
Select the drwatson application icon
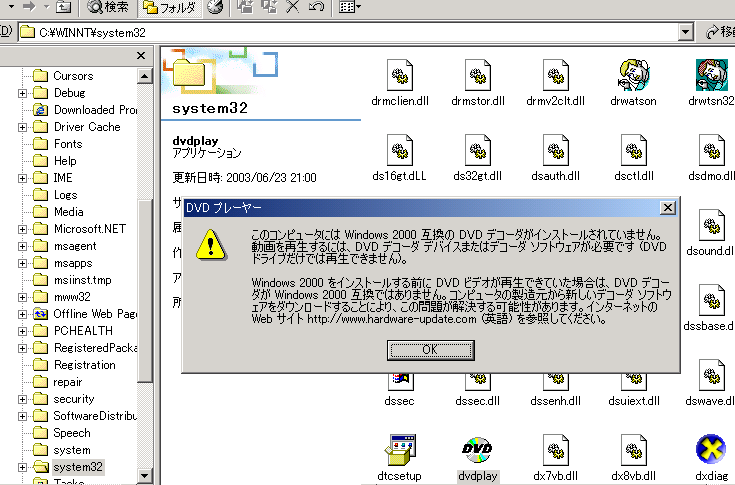[x=634, y=75]
